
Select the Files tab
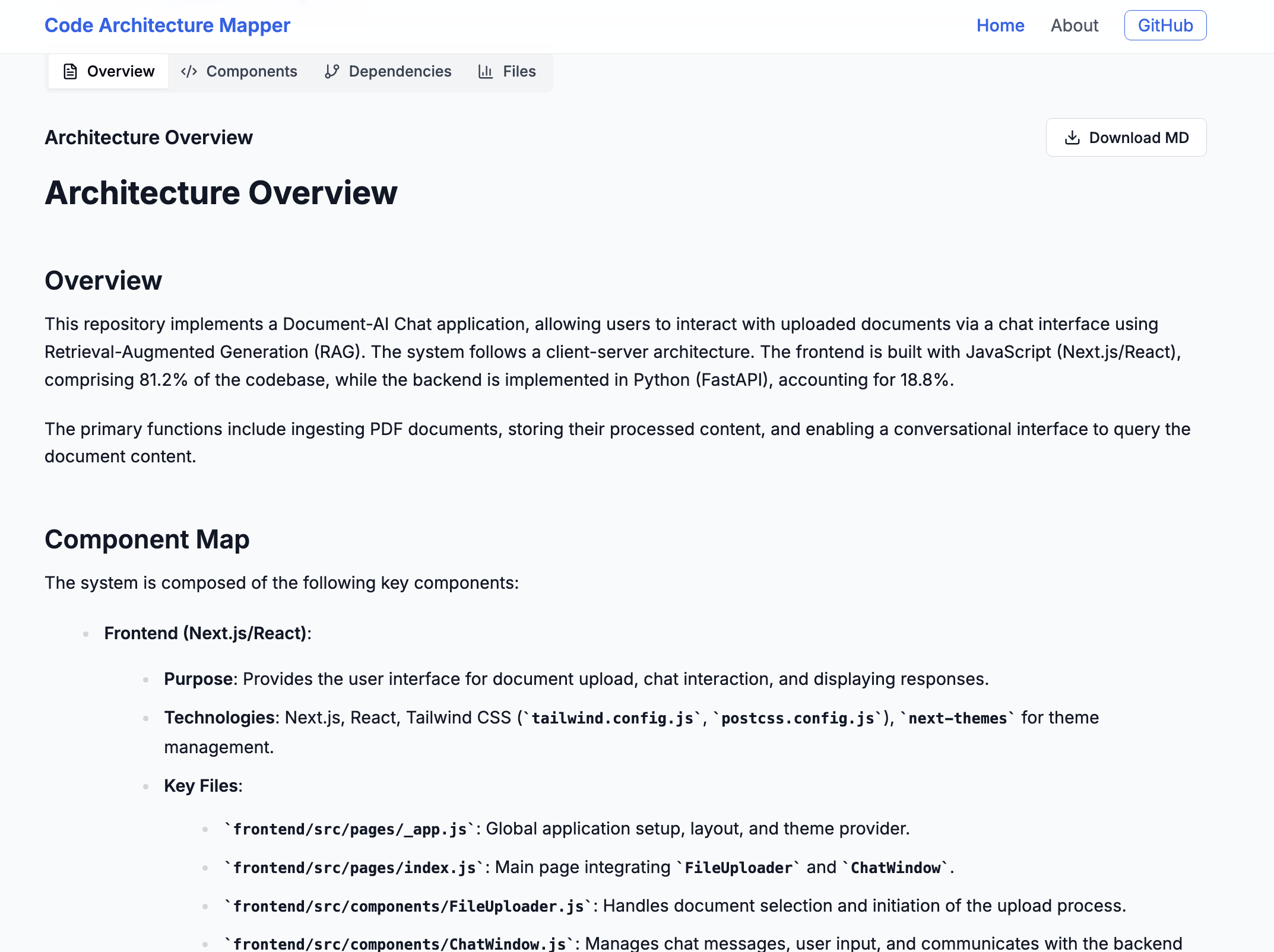click(x=519, y=71)
